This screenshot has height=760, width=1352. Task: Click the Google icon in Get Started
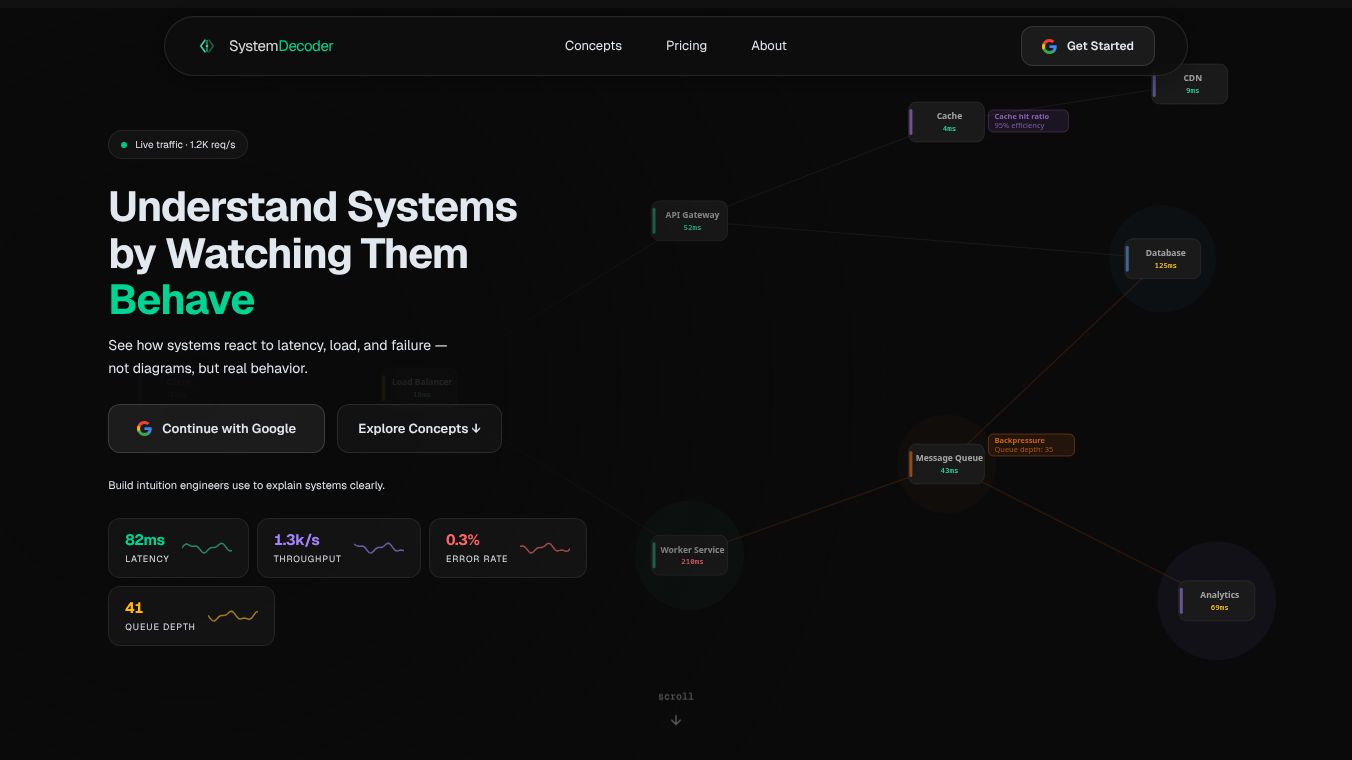1049,46
